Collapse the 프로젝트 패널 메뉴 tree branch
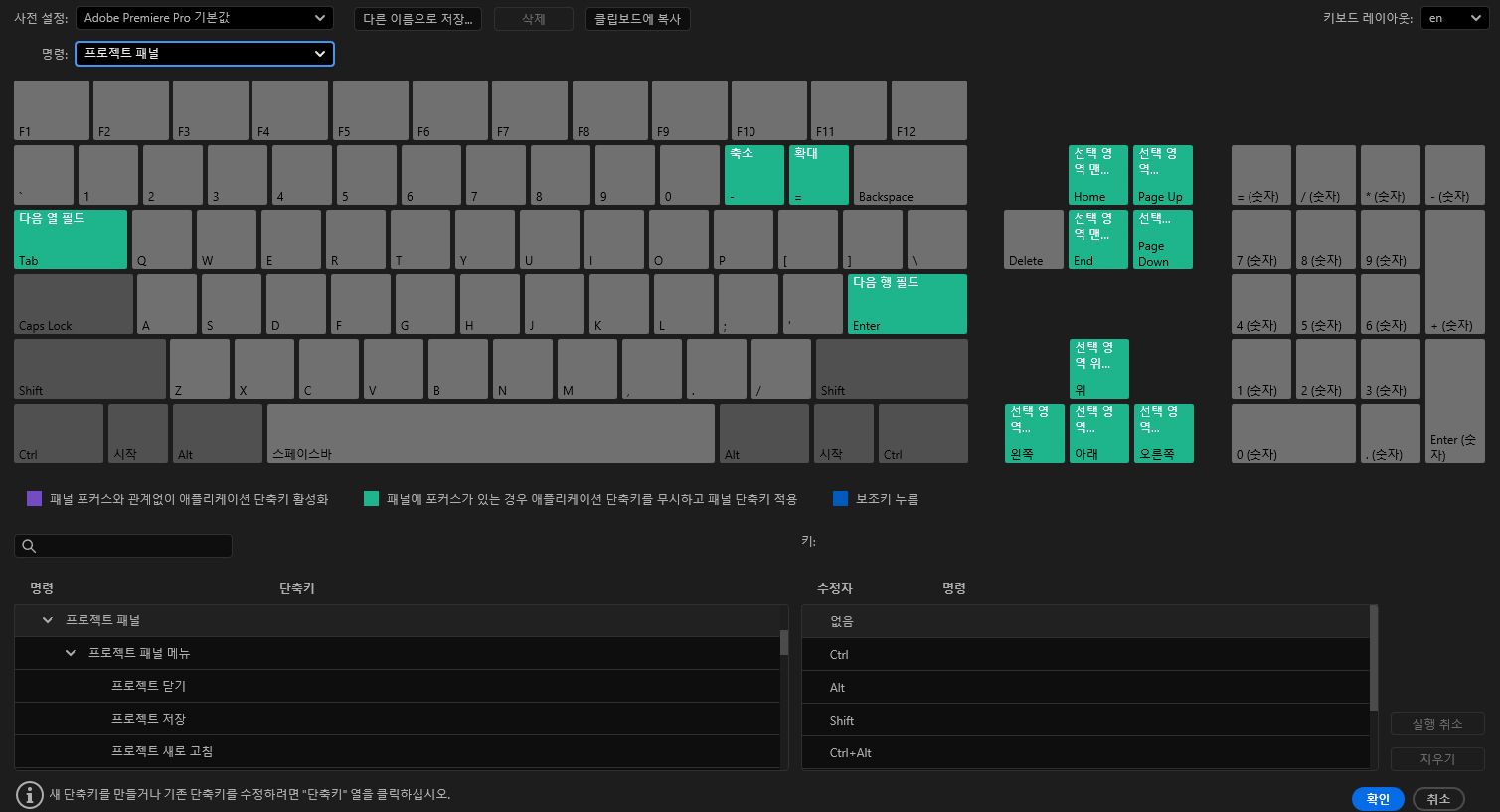Image resolution: width=1500 pixels, height=812 pixels. tap(70, 653)
